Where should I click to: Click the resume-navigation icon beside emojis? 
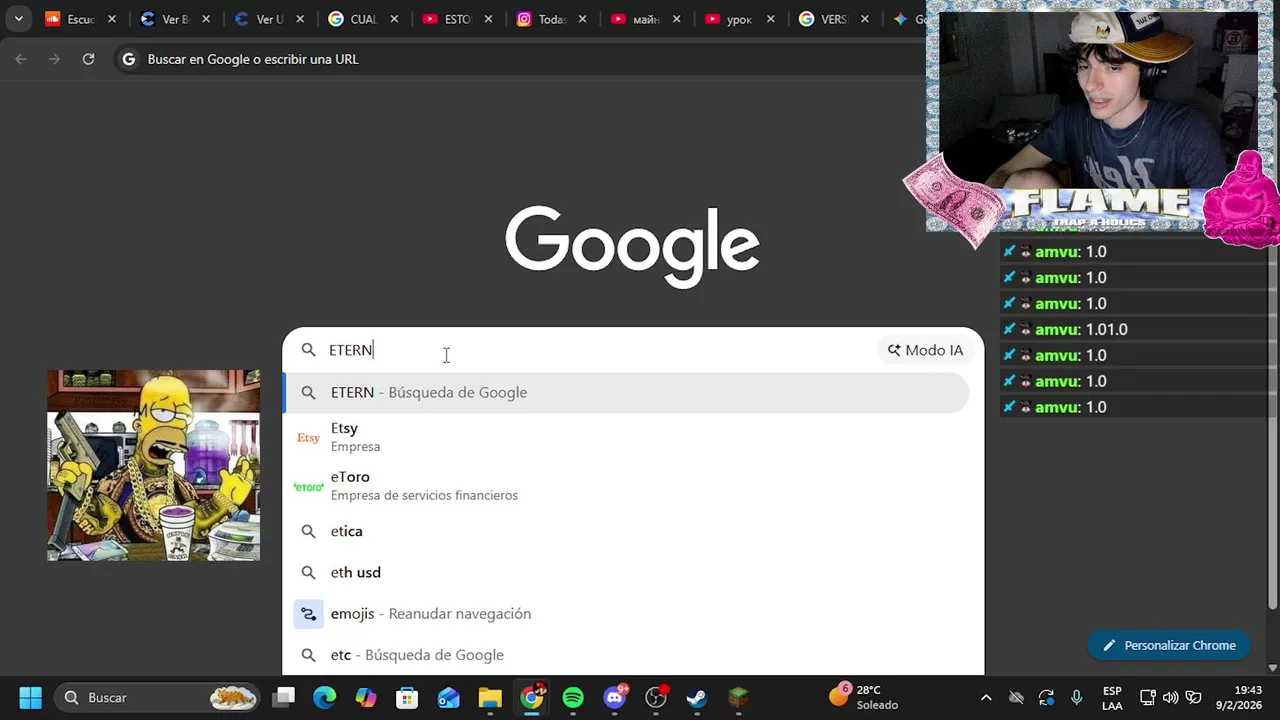coord(308,614)
